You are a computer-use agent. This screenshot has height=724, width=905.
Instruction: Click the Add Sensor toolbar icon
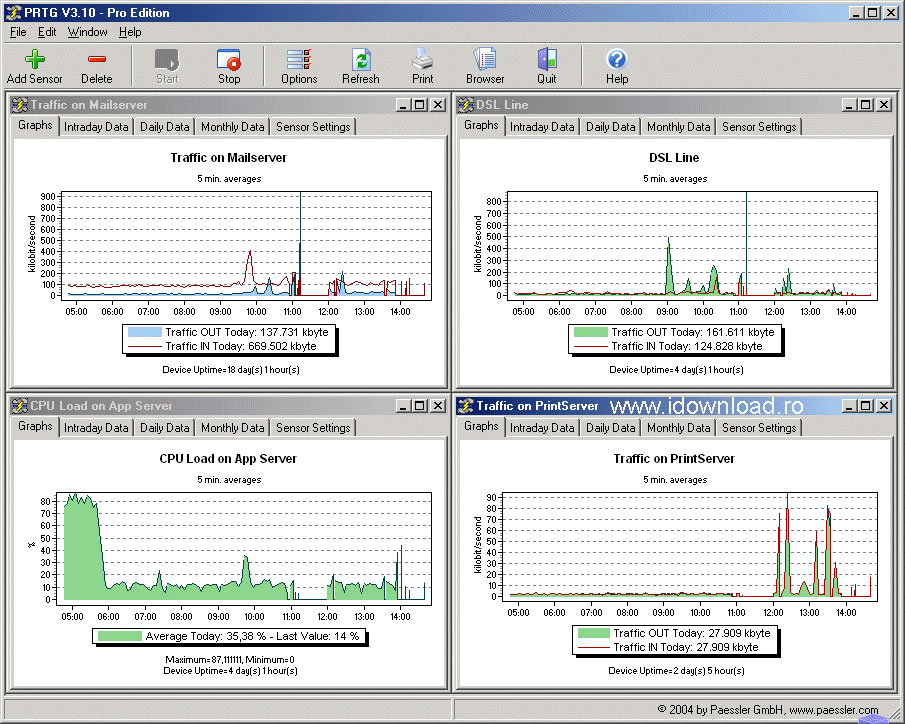pyautogui.click(x=35, y=59)
